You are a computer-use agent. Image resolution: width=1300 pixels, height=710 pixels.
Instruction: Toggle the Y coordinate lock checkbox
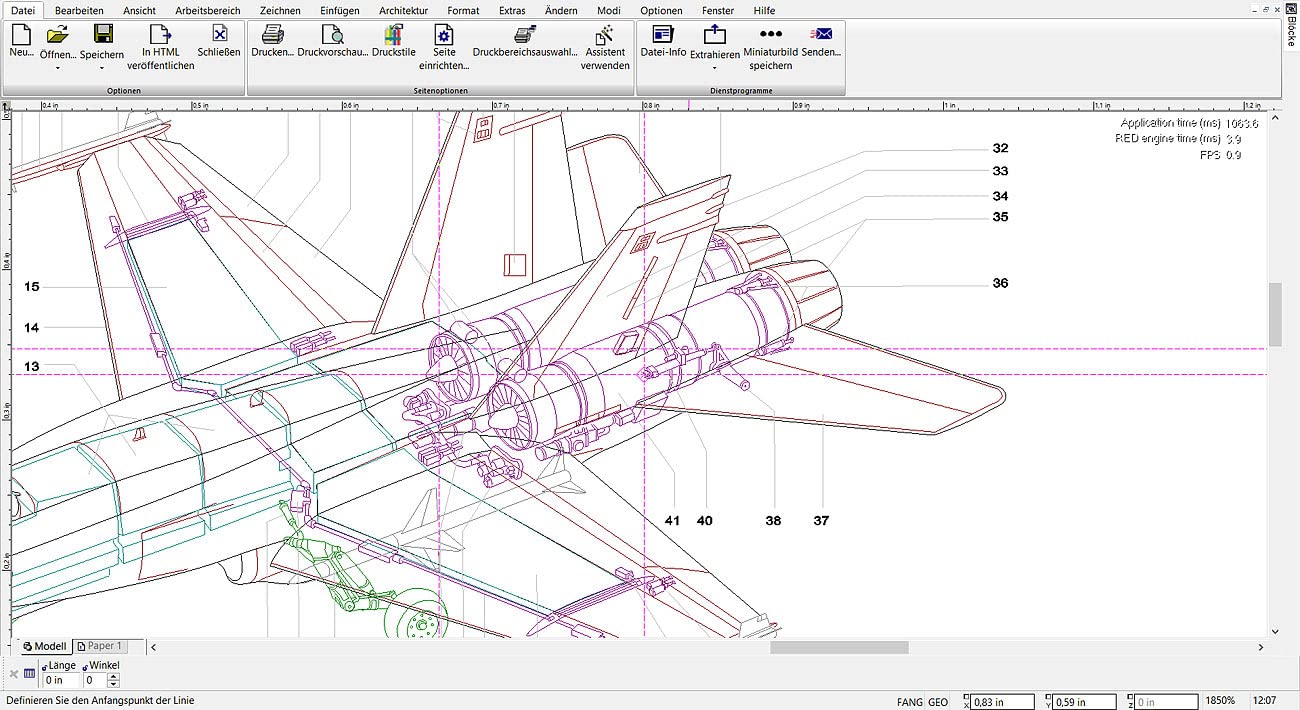1048,698
